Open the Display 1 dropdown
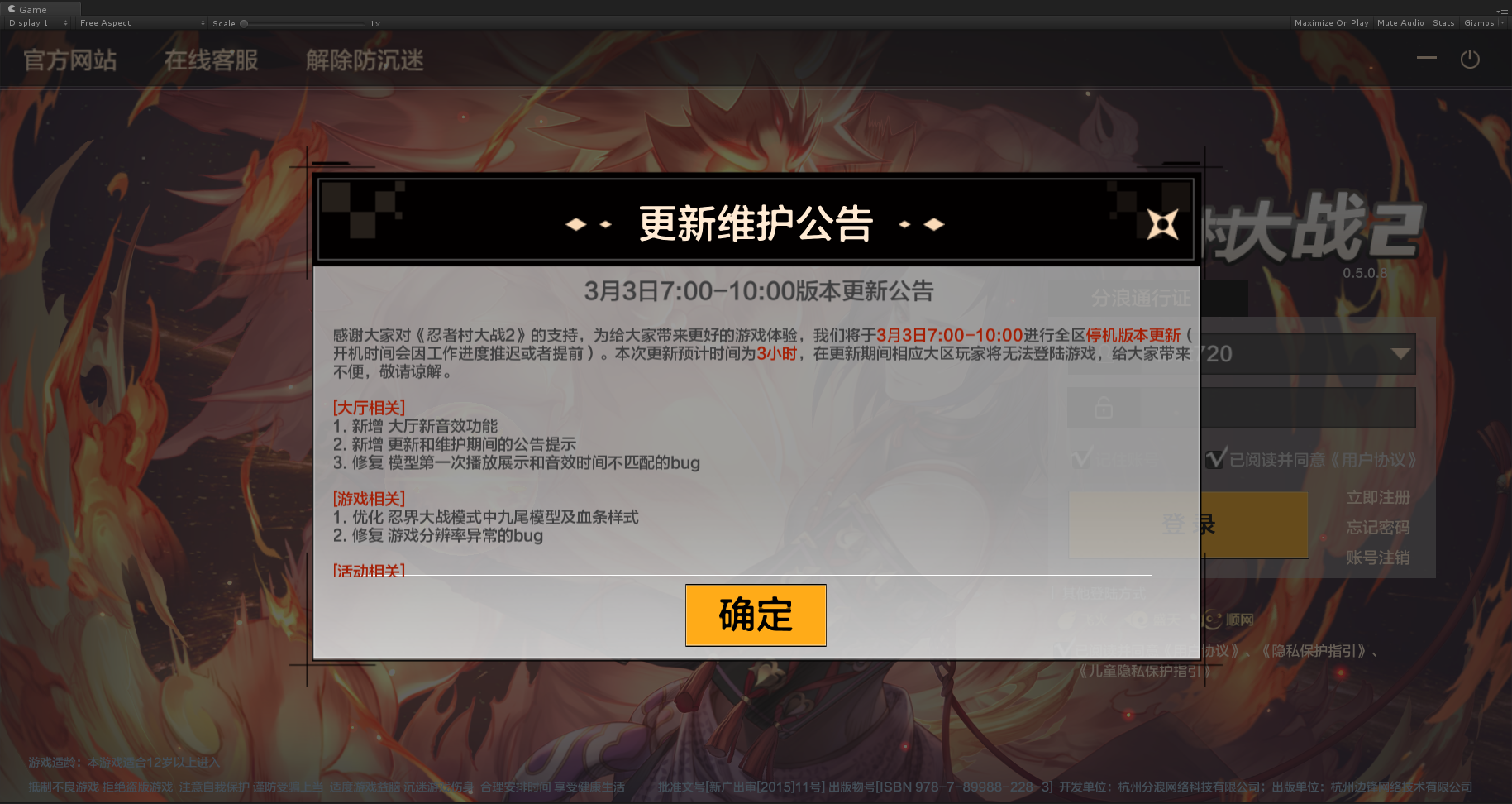Screen dimensions: 1512x804 [38, 23]
